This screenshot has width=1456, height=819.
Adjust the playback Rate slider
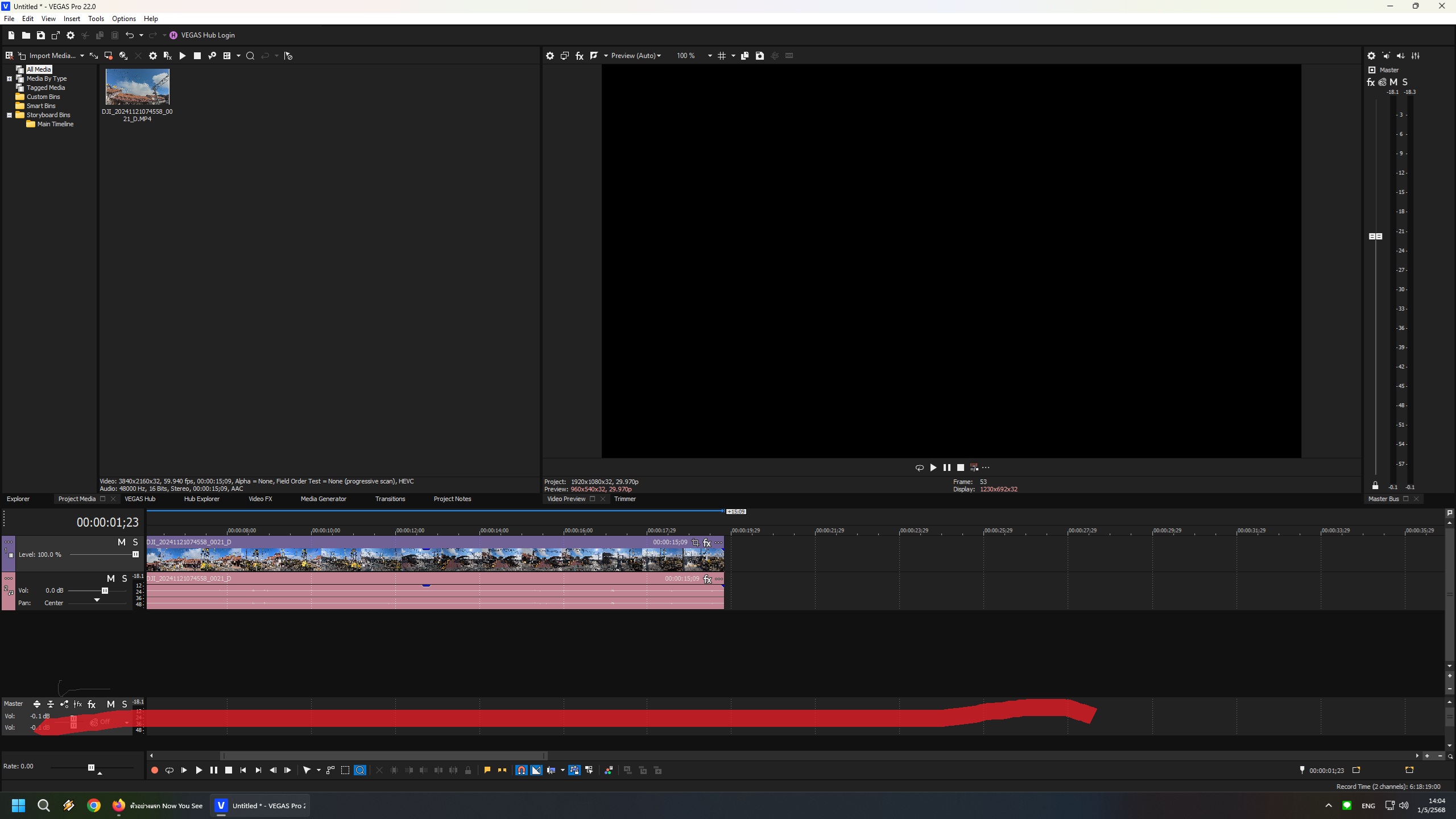click(92, 767)
